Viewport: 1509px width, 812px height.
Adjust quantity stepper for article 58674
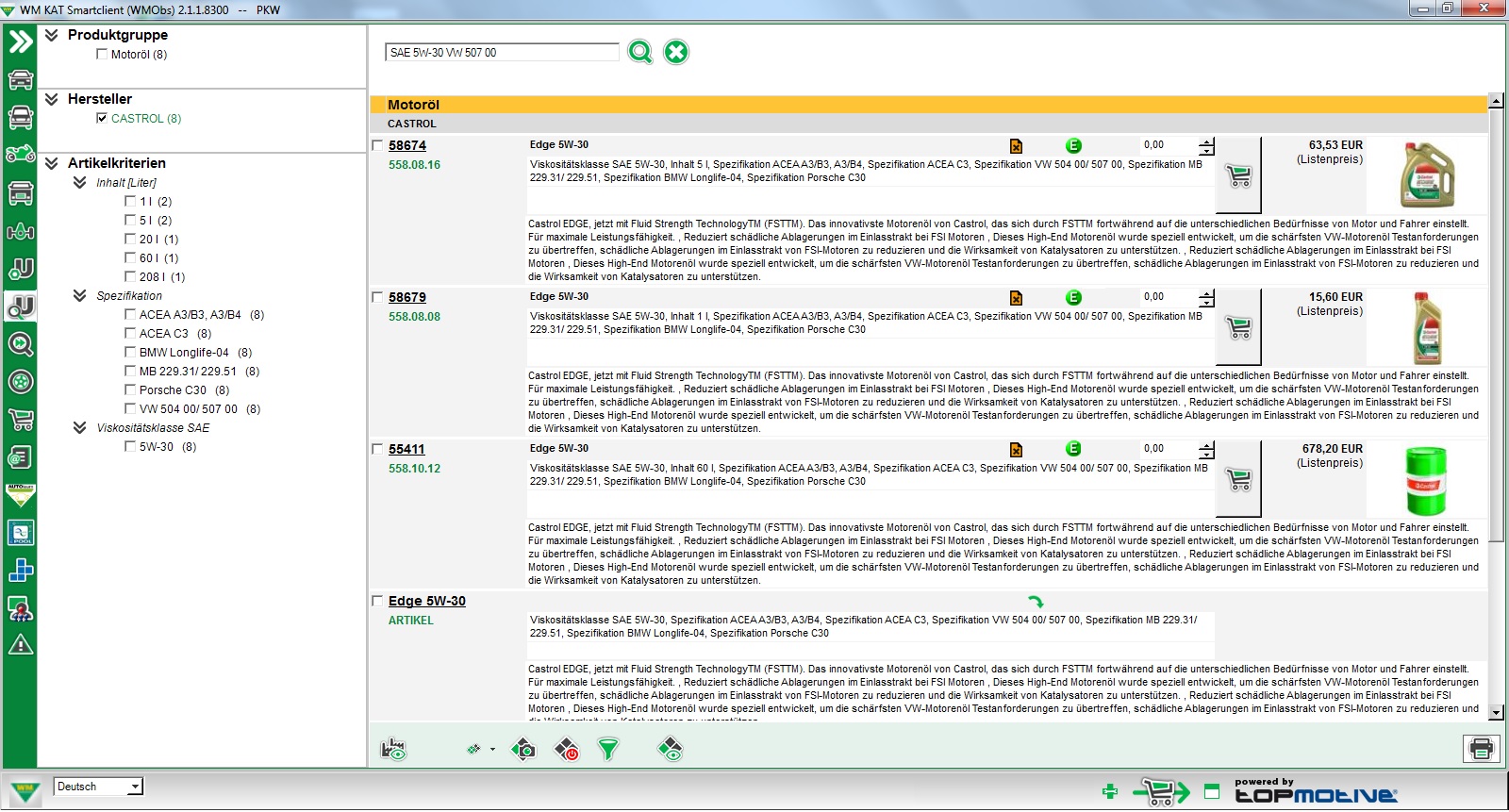[x=1206, y=146]
